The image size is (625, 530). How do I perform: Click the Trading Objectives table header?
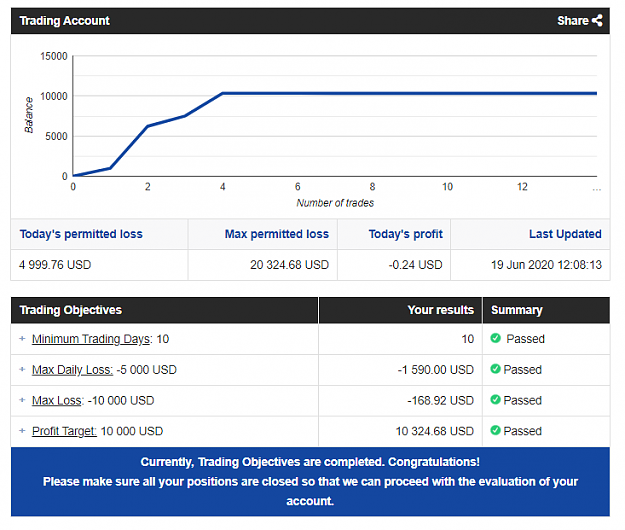click(71, 310)
